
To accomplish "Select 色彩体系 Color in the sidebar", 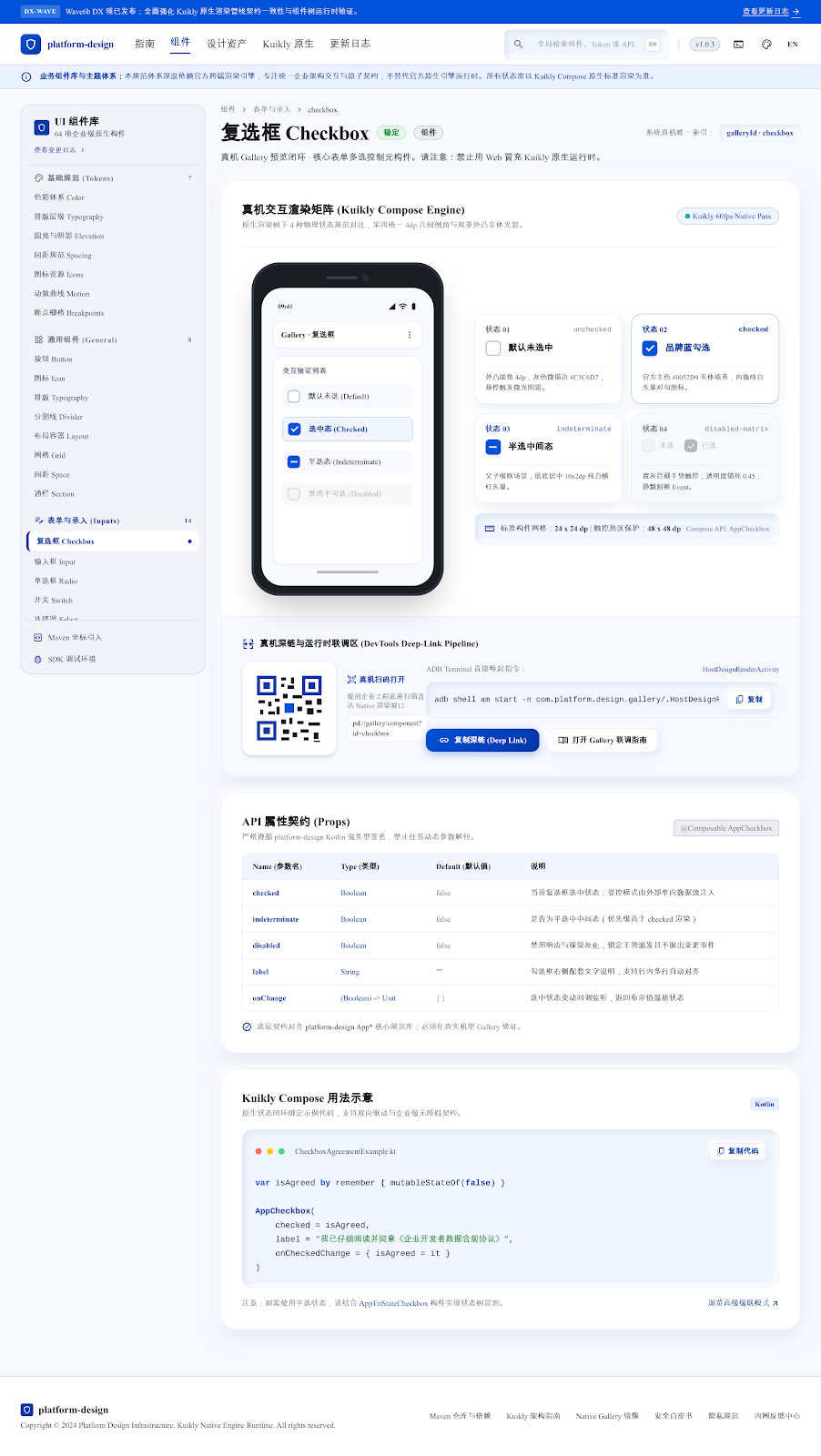I will [x=113, y=197].
